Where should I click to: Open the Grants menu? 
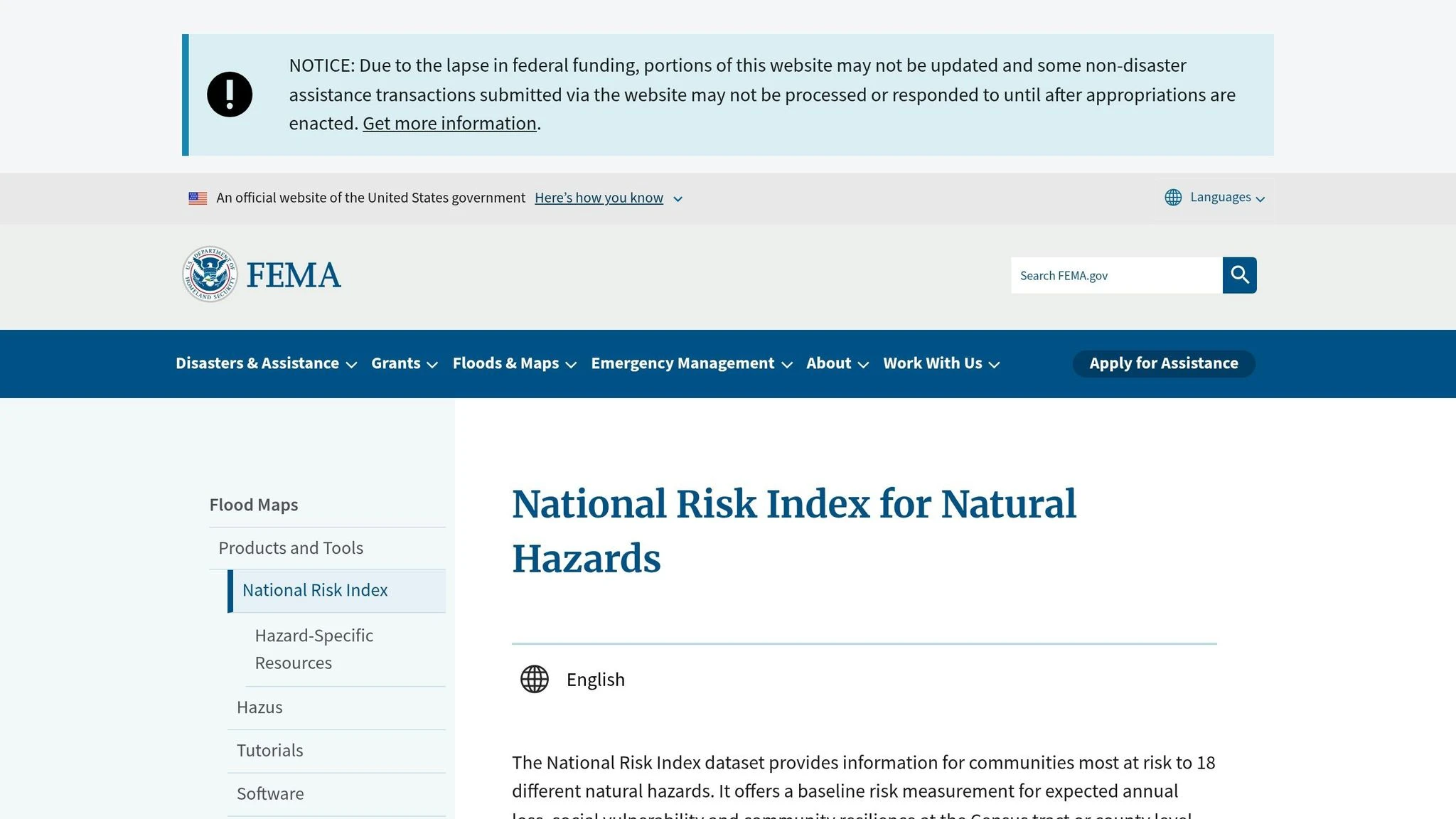coord(404,363)
